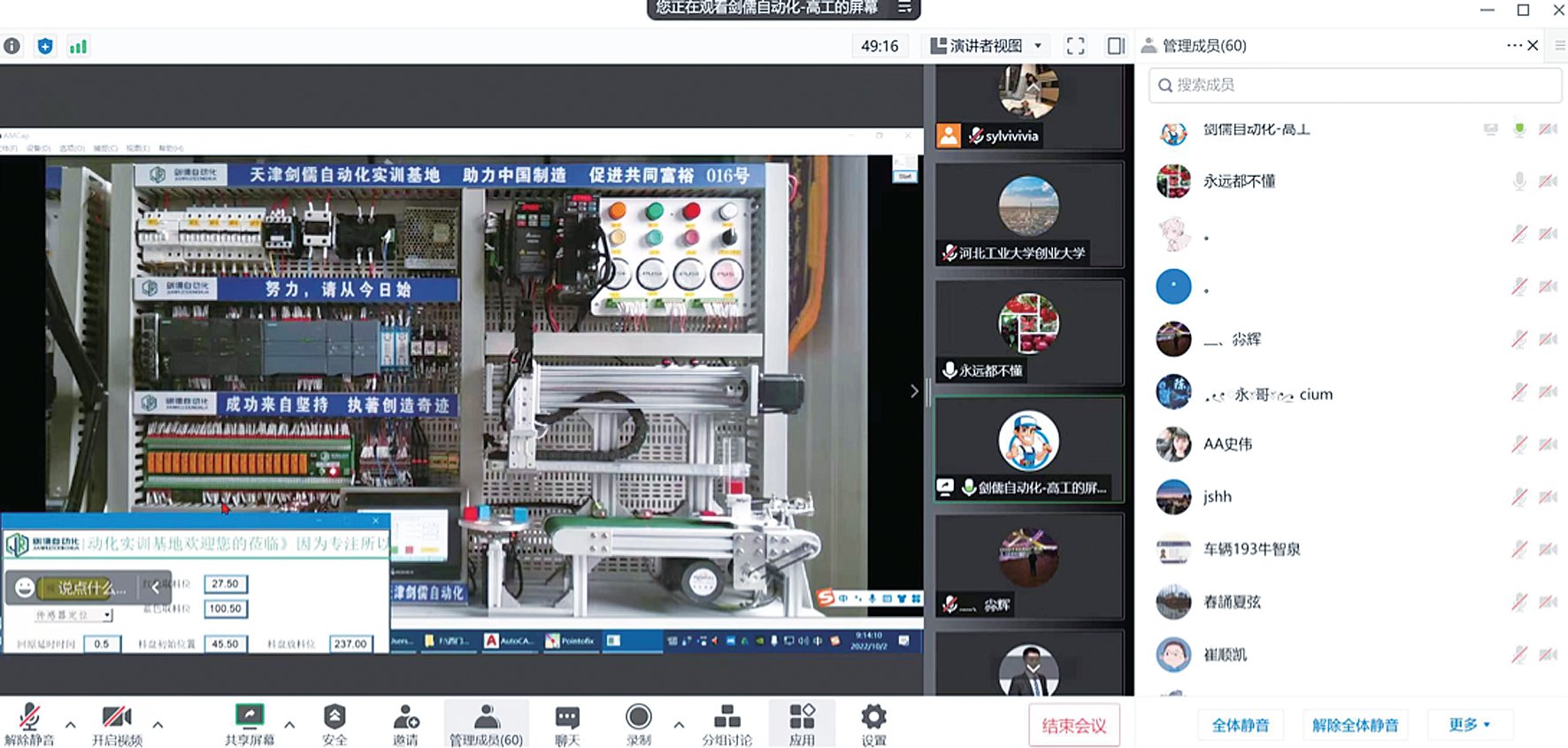Image resolution: width=1568 pixels, height=748 pixels.
Task: Open 分组讨论 breakout rooms icon
Action: point(726,724)
